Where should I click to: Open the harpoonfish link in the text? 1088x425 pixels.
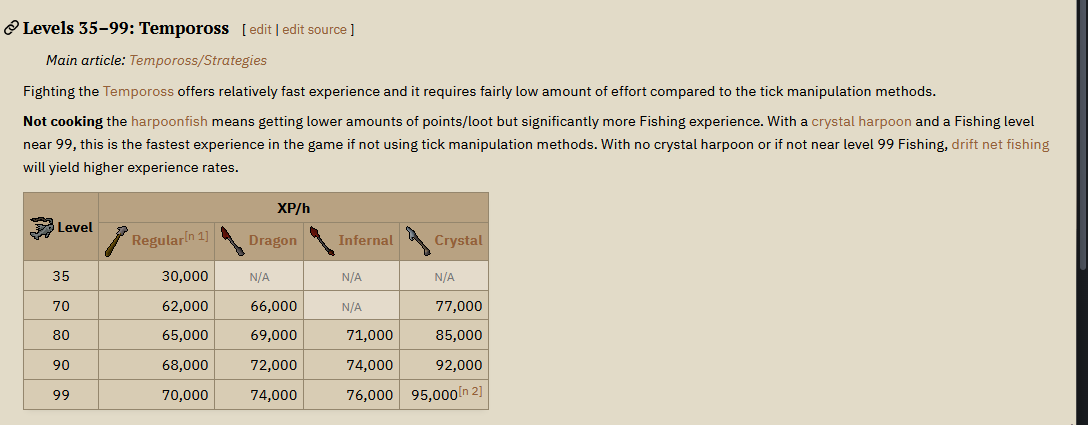(x=169, y=122)
